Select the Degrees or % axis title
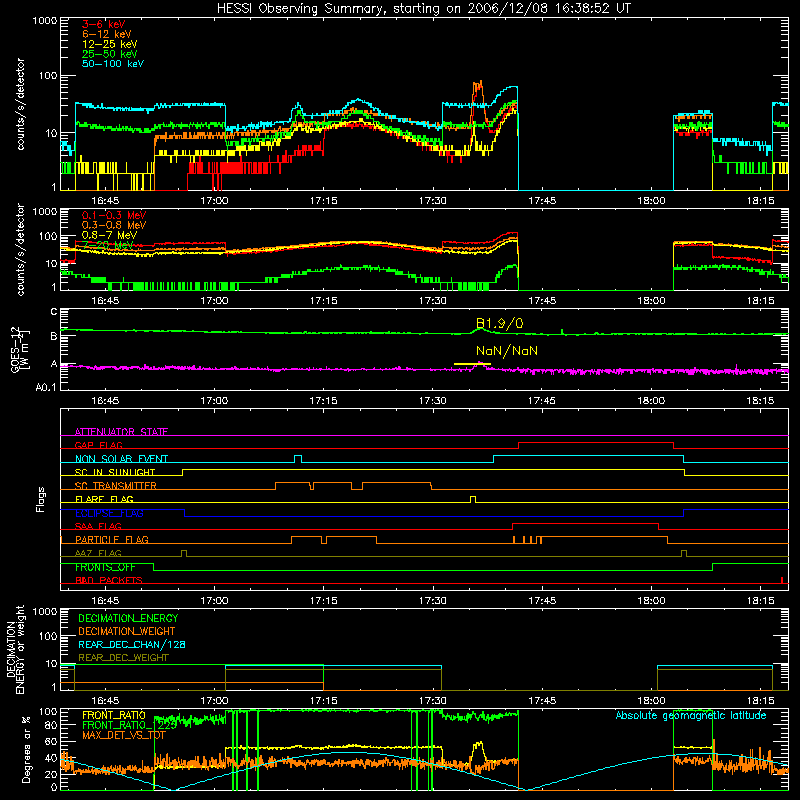 [x=26, y=750]
